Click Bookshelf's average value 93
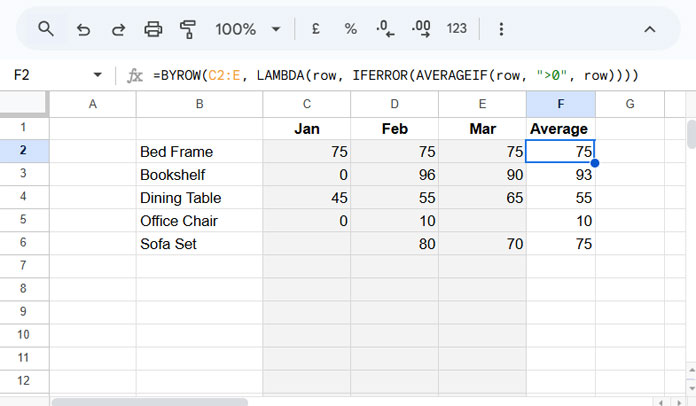The height and width of the screenshot is (406, 696). click(x=561, y=174)
